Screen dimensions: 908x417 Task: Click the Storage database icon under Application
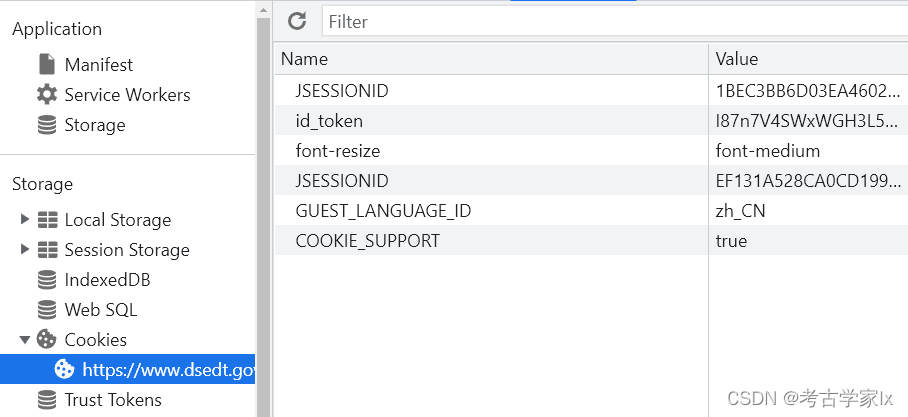click(x=47, y=125)
